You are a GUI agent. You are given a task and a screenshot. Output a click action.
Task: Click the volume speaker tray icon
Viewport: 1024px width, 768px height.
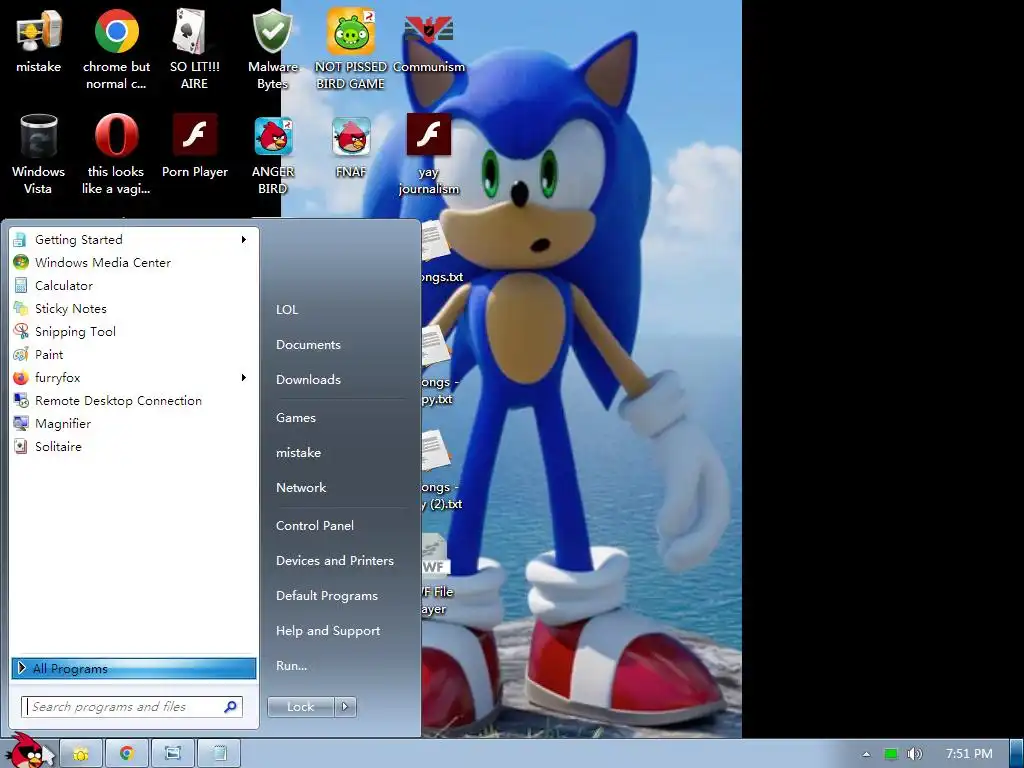coord(914,754)
